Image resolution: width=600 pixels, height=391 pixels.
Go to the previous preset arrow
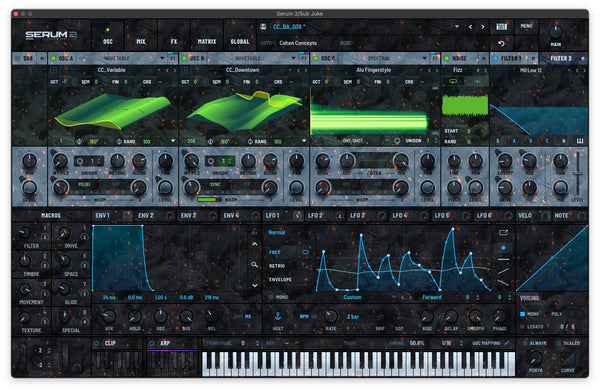[470, 27]
